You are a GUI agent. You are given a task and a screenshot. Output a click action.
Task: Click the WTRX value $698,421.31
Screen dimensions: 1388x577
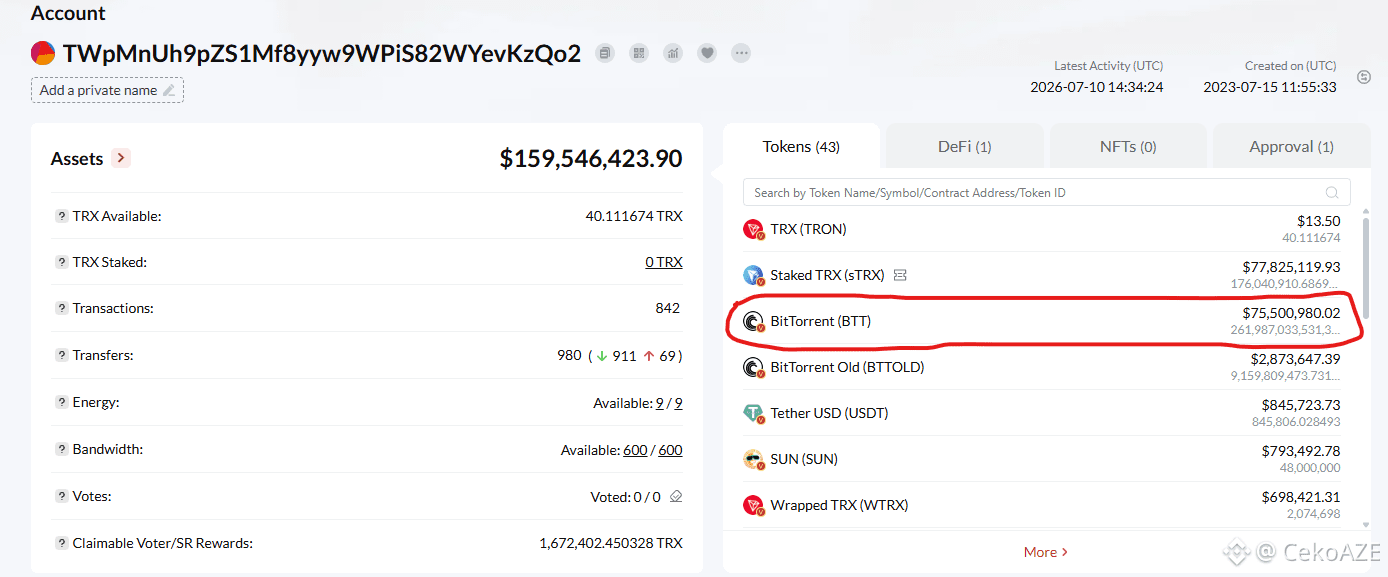point(1301,497)
